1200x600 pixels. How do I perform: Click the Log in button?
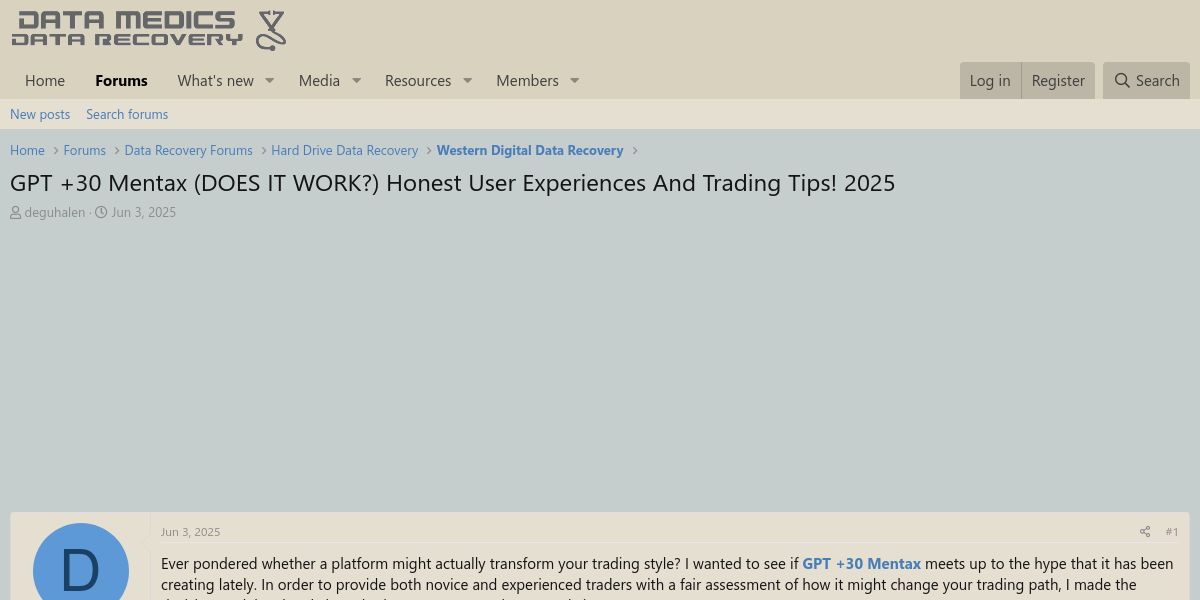(990, 81)
